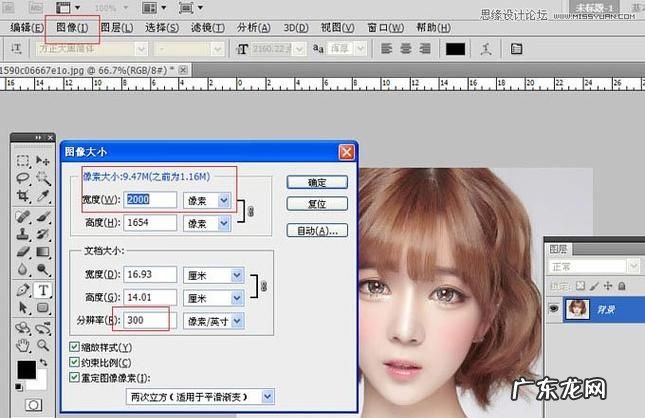The height and width of the screenshot is (418, 645).
Task: Toggle 缩放样式 checkbox
Action: (x=74, y=347)
